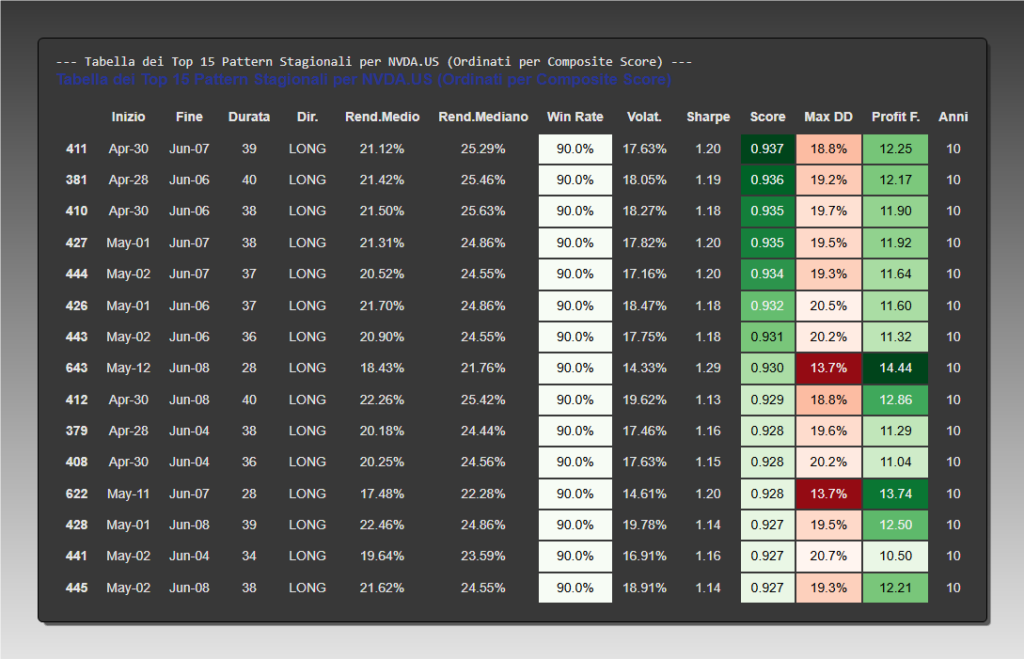Image resolution: width=1024 pixels, height=659 pixels.
Task: Select row index 445
Action: [76, 588]
